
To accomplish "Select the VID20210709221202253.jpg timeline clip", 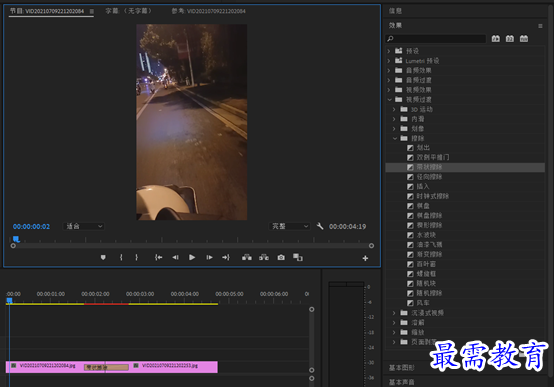I will 173,367.
